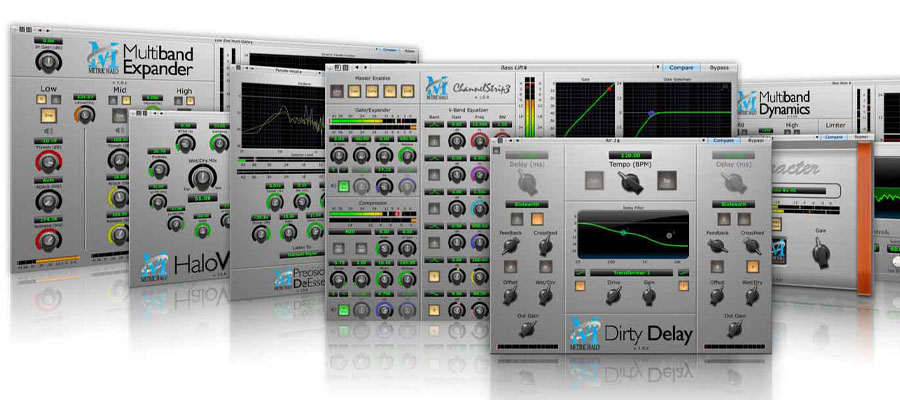Image resolution: width=900 pixels, height=400 pixels.
Task: Click the Tap tempo button in Dirty Delay
Action: point(666,181)
